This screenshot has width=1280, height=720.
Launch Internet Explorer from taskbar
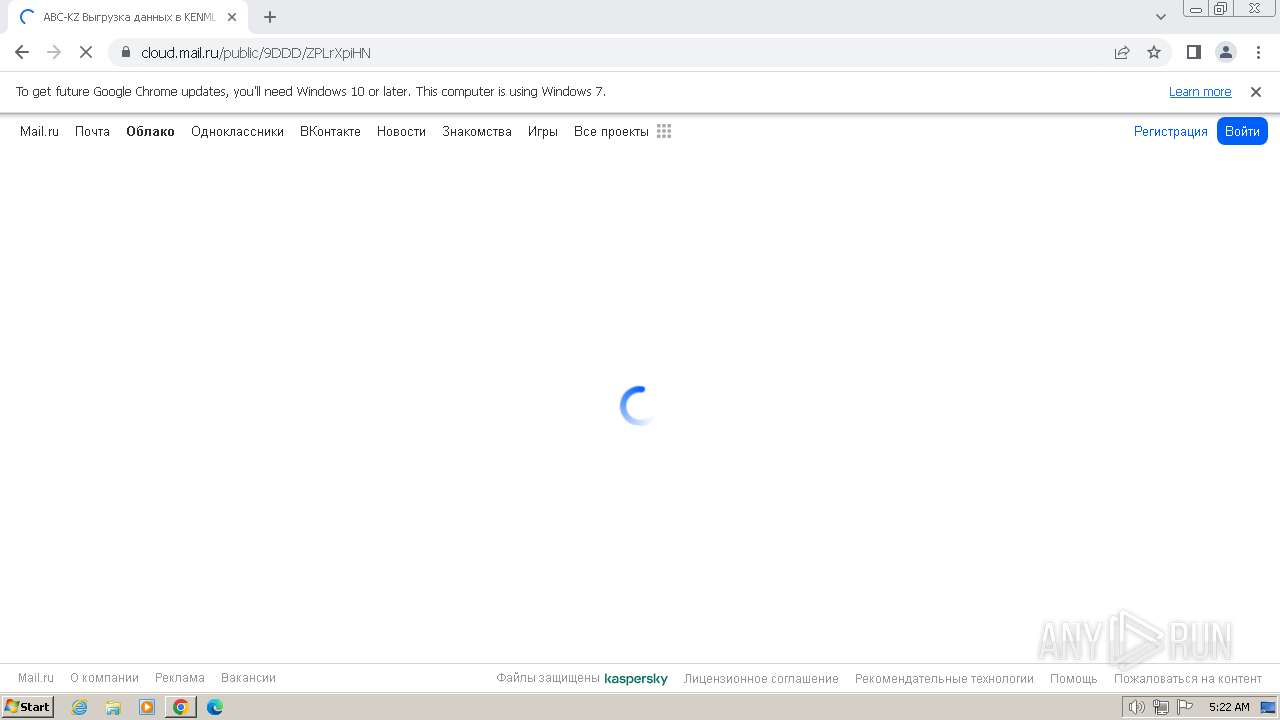(80, 707)
